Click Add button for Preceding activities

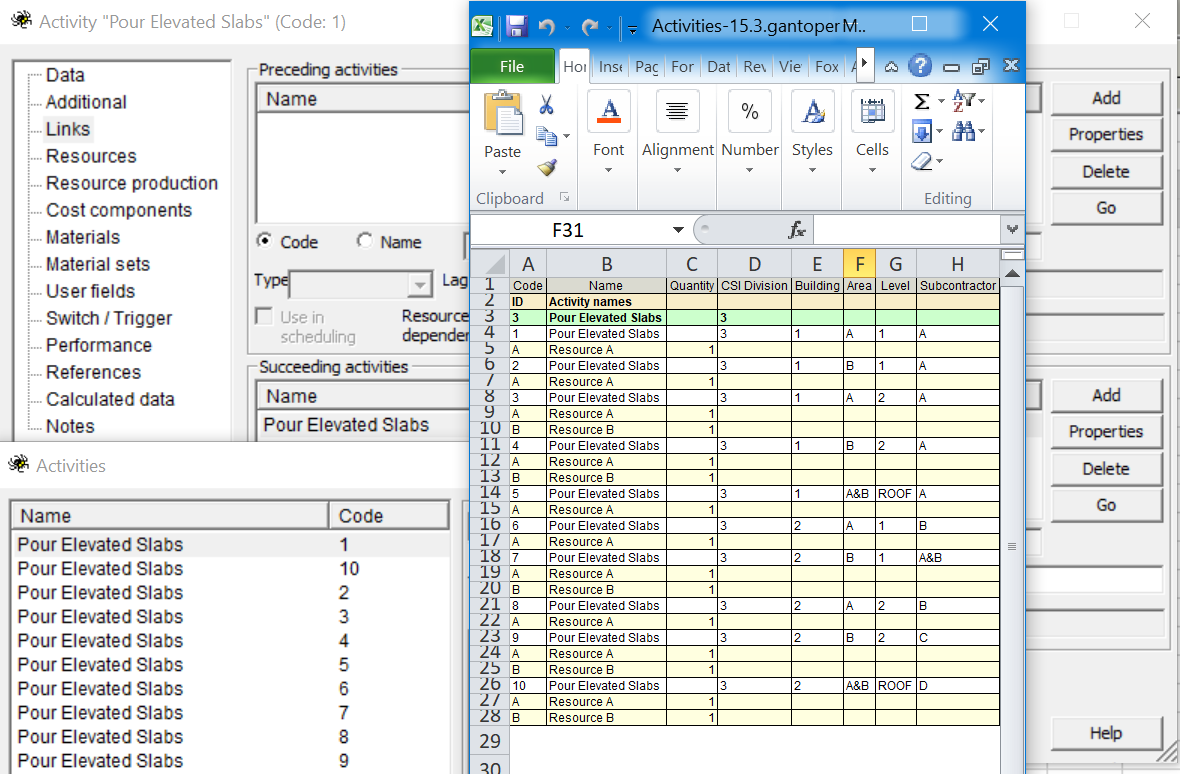1106,98
